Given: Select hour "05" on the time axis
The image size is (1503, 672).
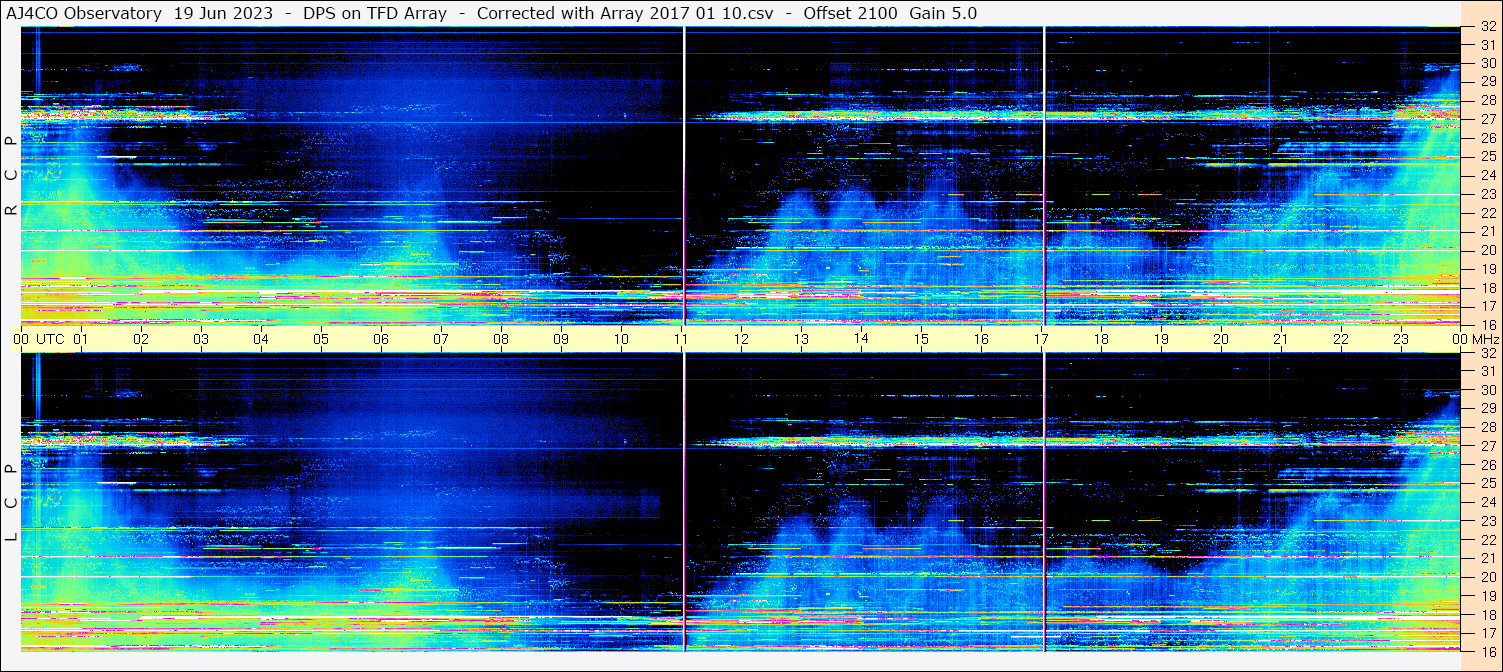Looking at the screenshot, I should click(x=321, y=339).
